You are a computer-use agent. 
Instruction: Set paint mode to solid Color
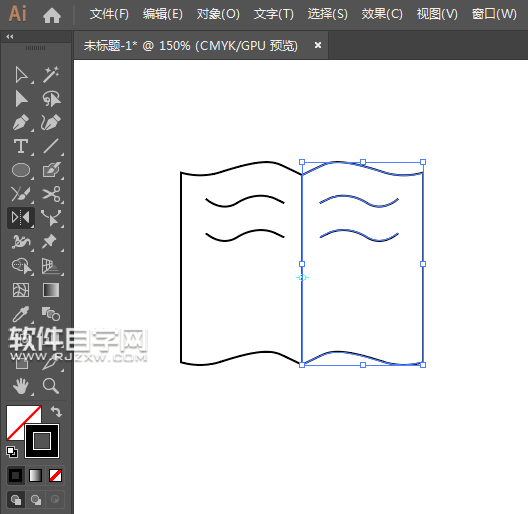click(15, 476)
